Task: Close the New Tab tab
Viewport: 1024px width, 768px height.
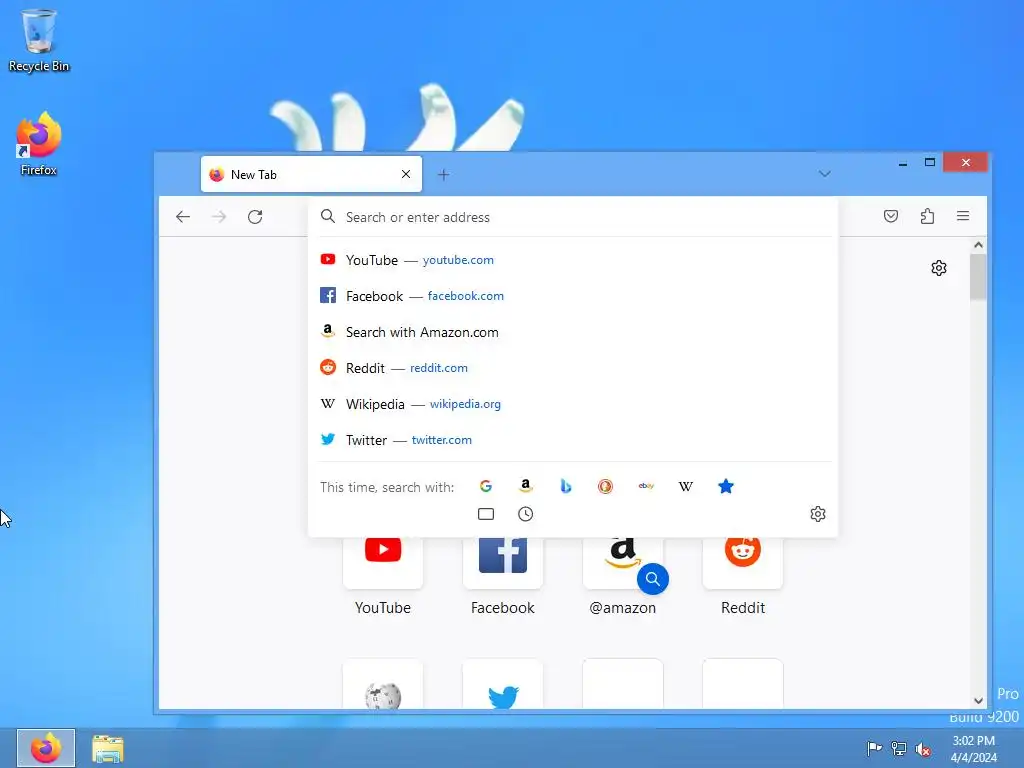Action: click(x=406, y=174)
